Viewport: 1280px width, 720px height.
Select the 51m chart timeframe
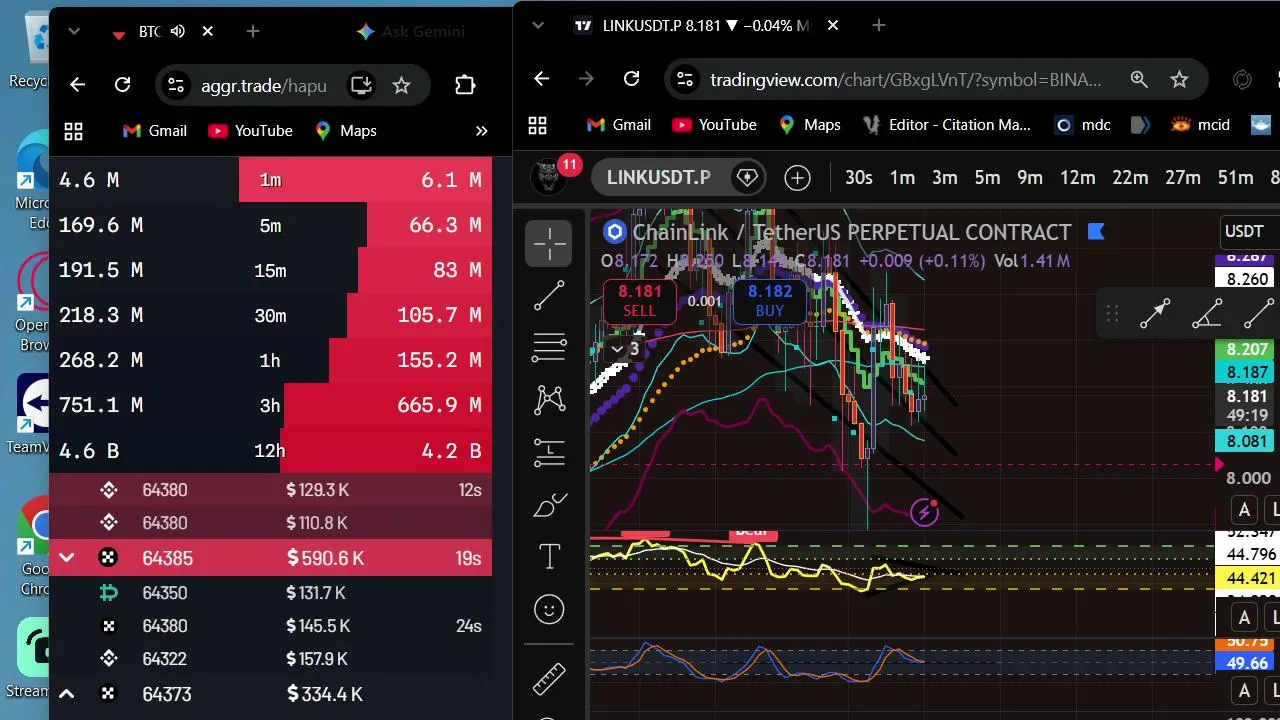click(1235, 178)
